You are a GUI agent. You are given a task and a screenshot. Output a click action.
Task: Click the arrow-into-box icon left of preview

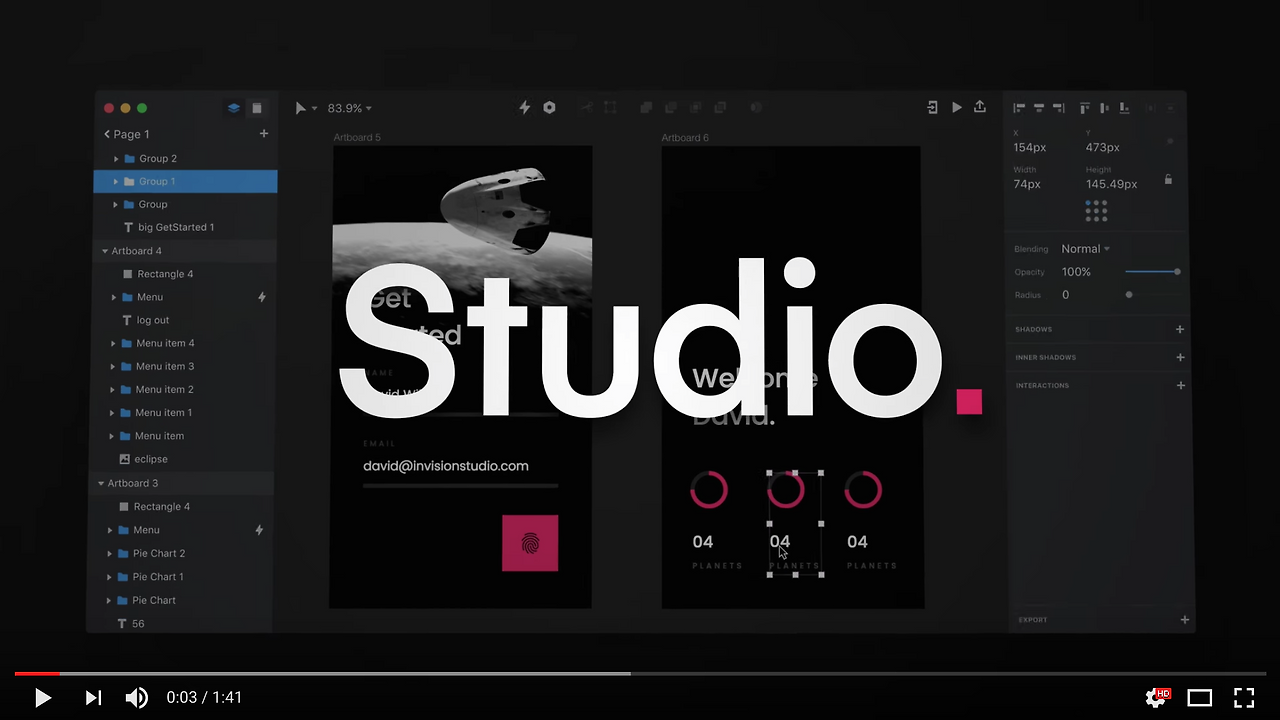(932, 107)
